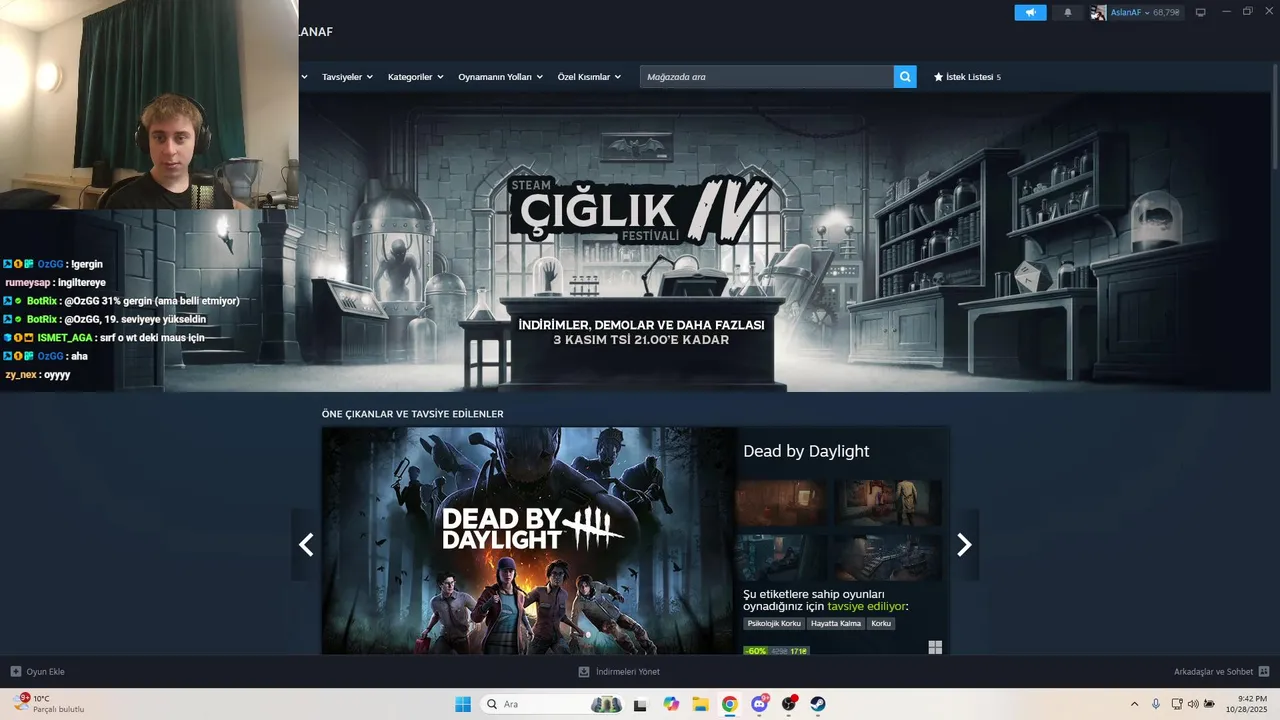The height and width of the screenshot is (720, 1280).
Task: Open OBS Studio from the taskbar
Action: tap(789, 704)
